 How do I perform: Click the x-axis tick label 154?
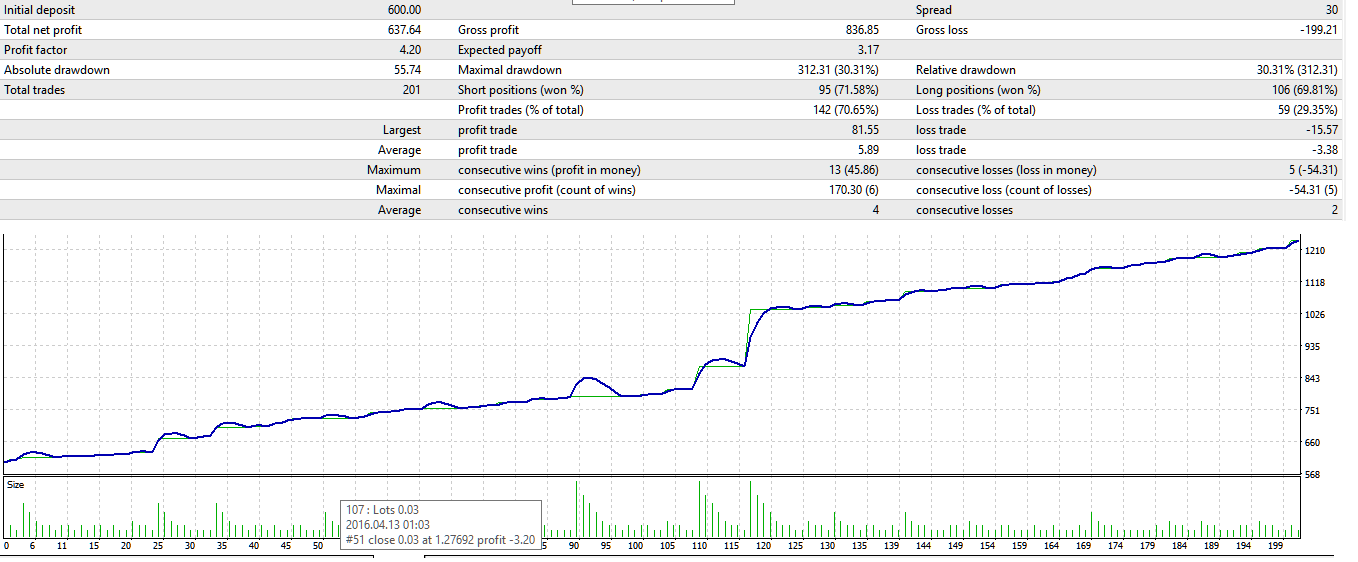coord(988,546)
